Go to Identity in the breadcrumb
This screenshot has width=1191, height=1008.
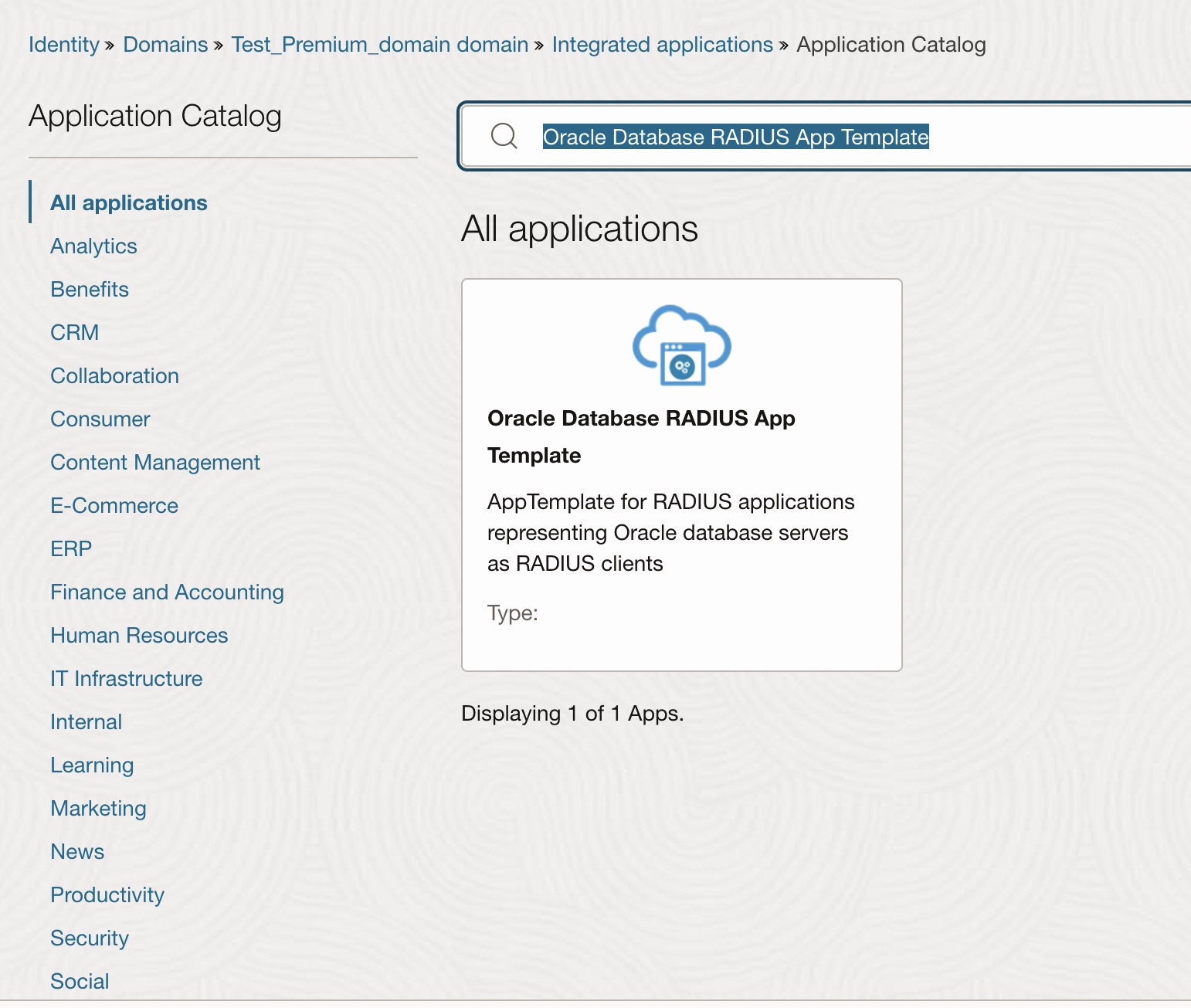point(64,45)
